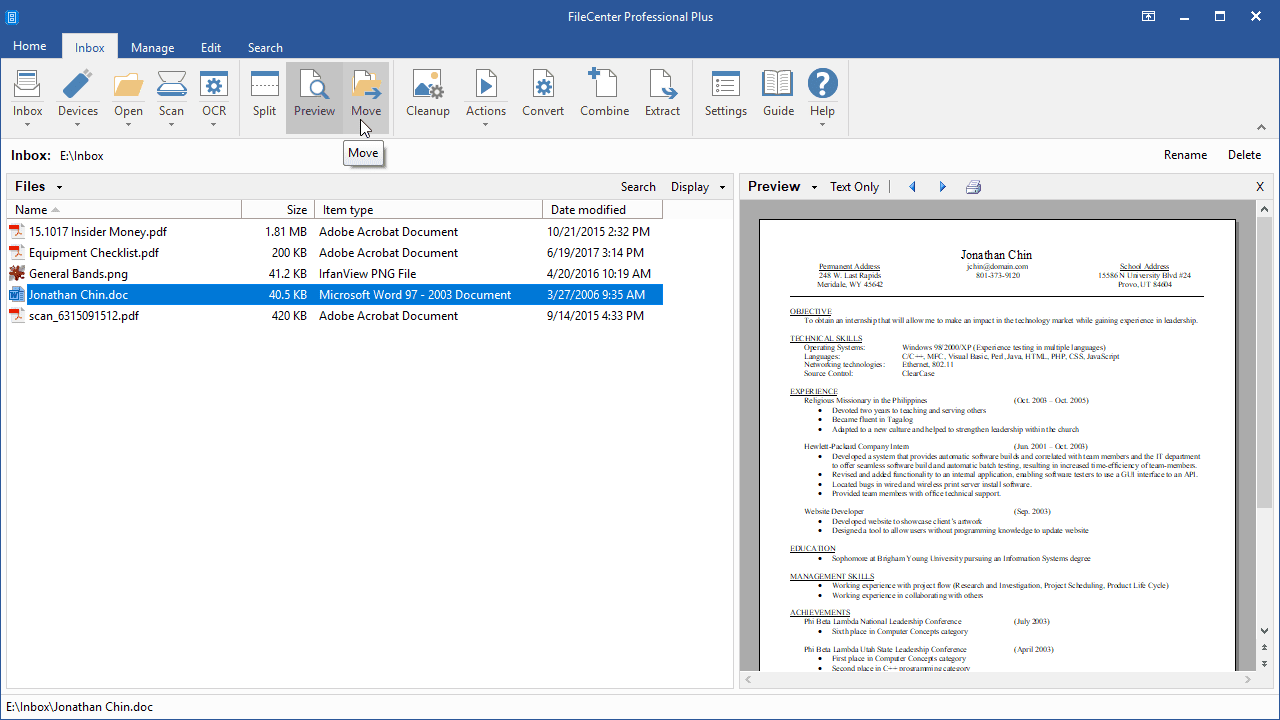Click the Convert tool icon
The height and width of the screenshot is (720, 1280).
(x=543, y=84)
